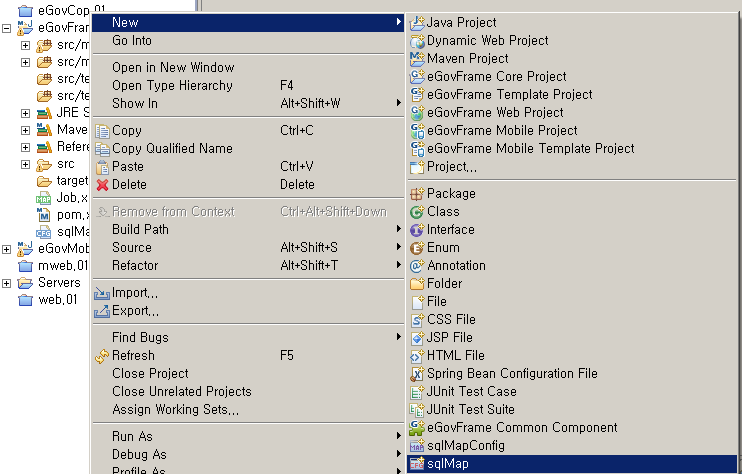Open the Run As submenu
The image size is (742, 474).
tap(132, 436)
